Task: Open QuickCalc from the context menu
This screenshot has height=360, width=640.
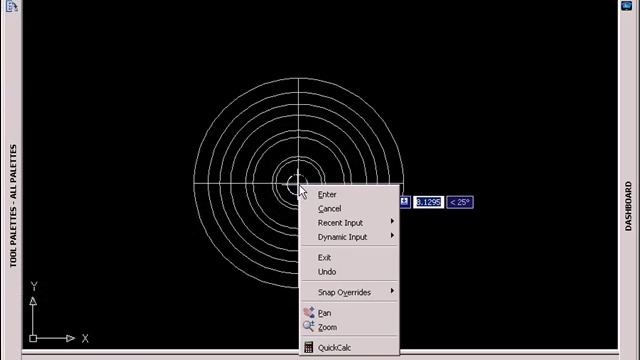Action: tap(349, 348)
